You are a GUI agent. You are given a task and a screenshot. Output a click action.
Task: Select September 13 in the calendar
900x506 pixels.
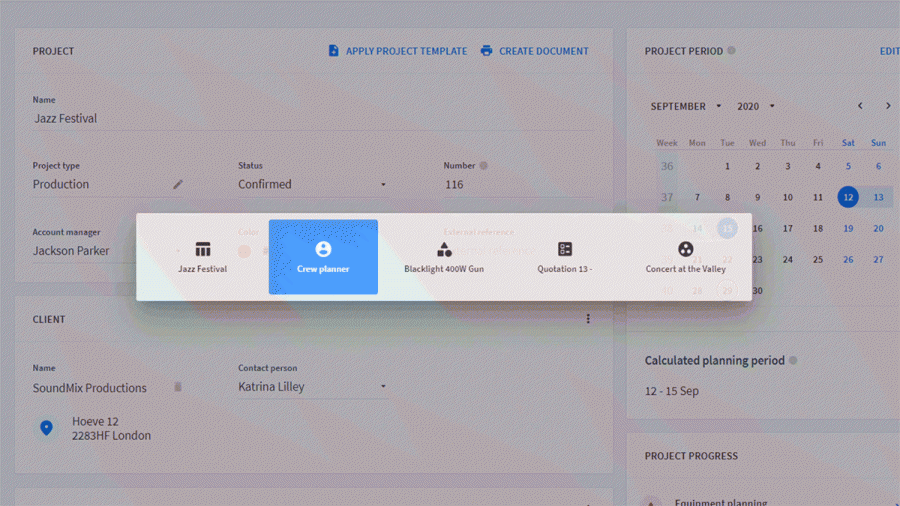pos(878,197)
